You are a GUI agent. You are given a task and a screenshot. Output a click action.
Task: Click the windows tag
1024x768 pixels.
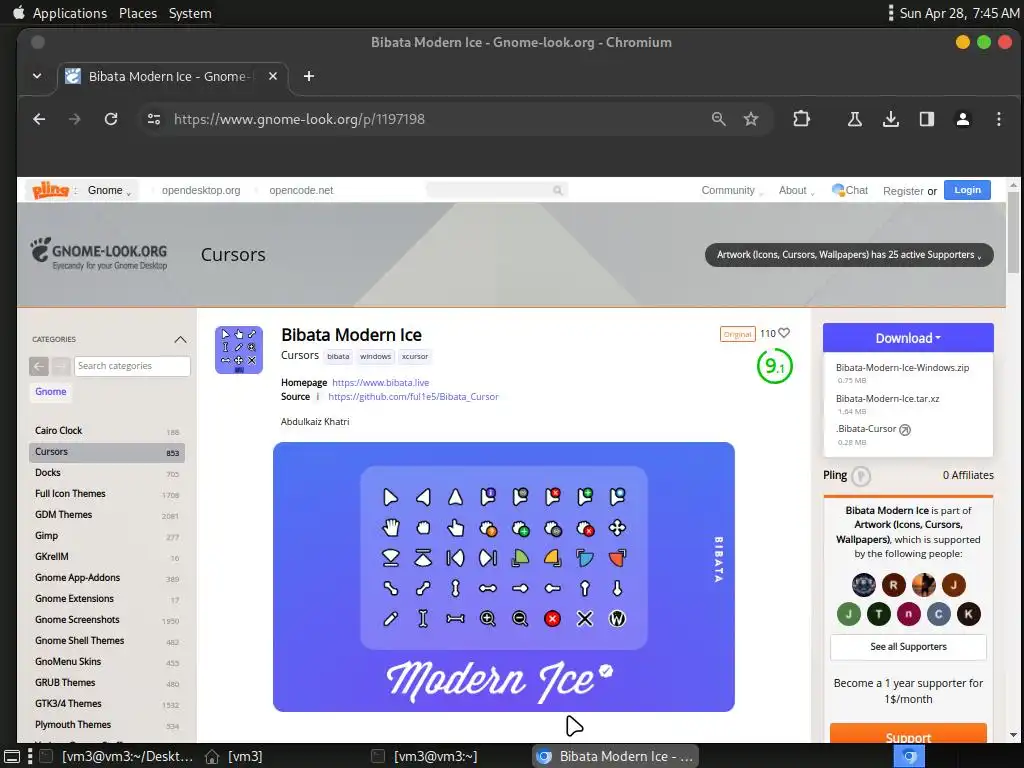376,357
